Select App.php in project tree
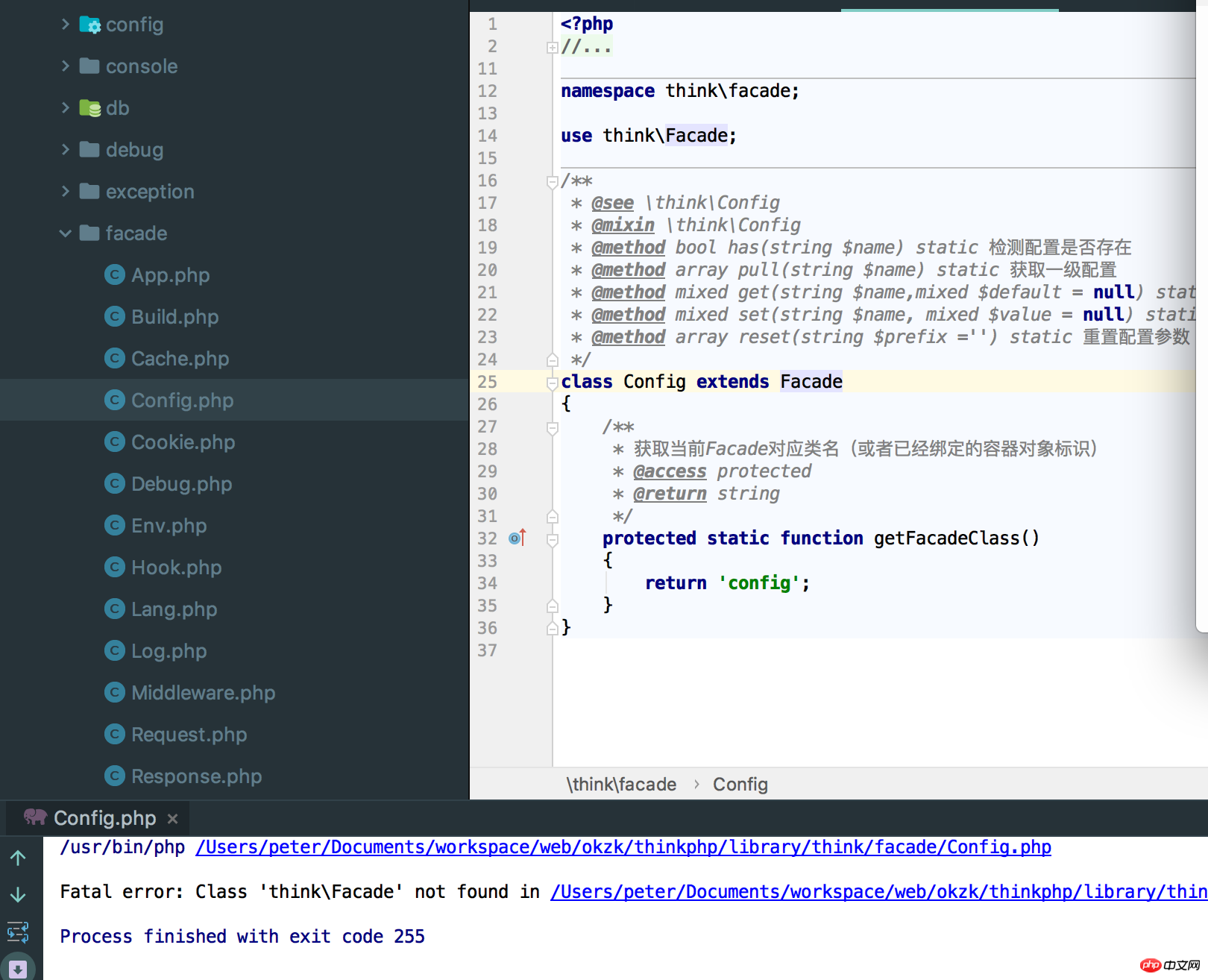The image size is (1208, 980). tap(171, 275)
